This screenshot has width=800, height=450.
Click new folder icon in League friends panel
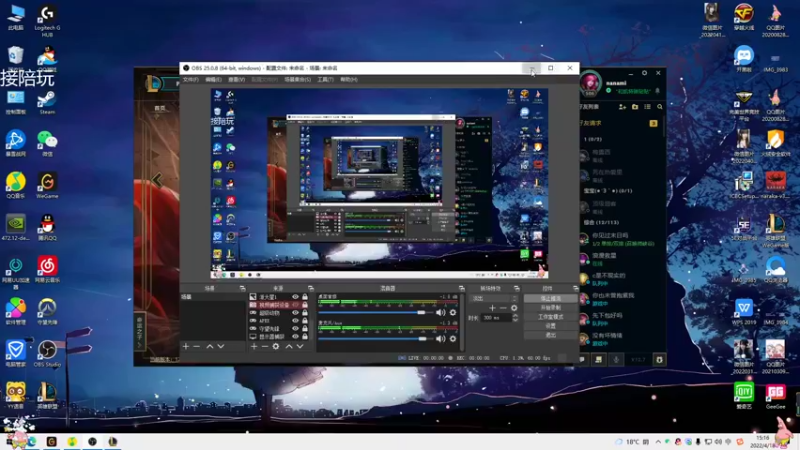coord(635,107)
